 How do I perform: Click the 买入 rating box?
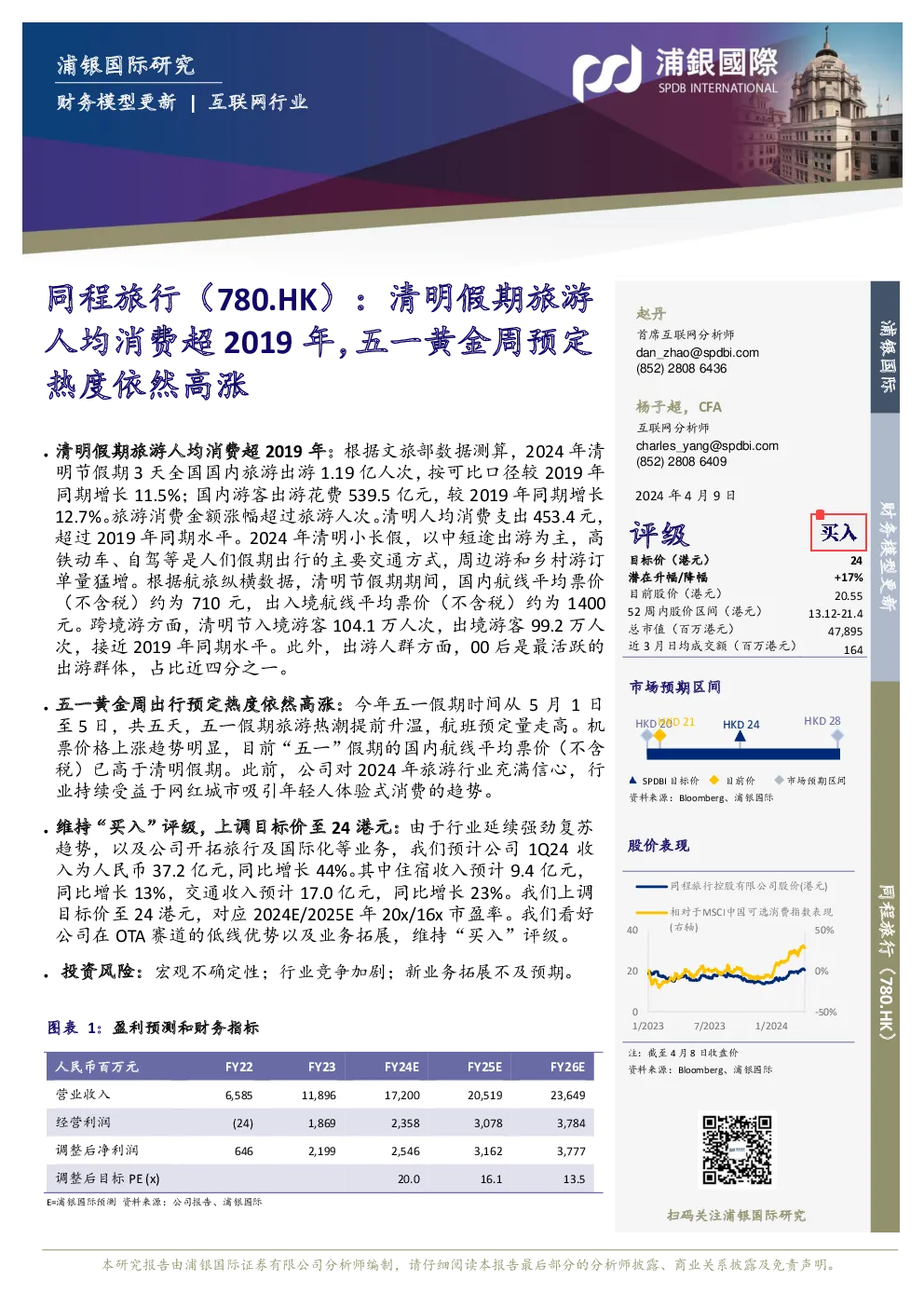point(837,533)
